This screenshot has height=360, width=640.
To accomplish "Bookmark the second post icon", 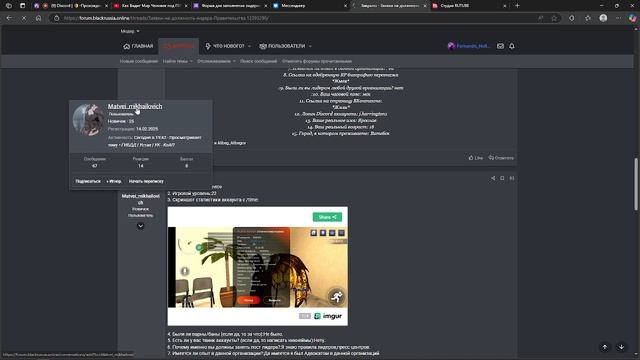I will click(502, 178).
